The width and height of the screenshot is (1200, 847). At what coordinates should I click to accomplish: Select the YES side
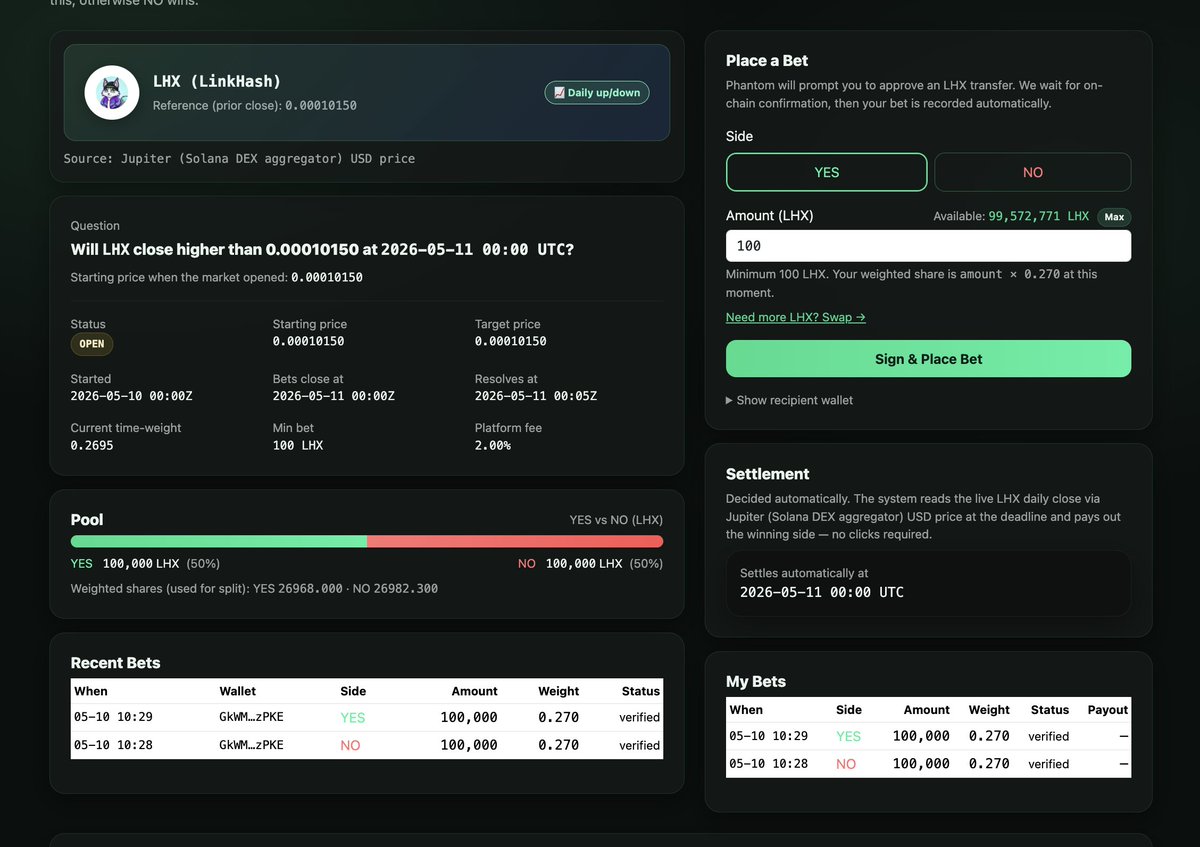[x=827, y=172]
